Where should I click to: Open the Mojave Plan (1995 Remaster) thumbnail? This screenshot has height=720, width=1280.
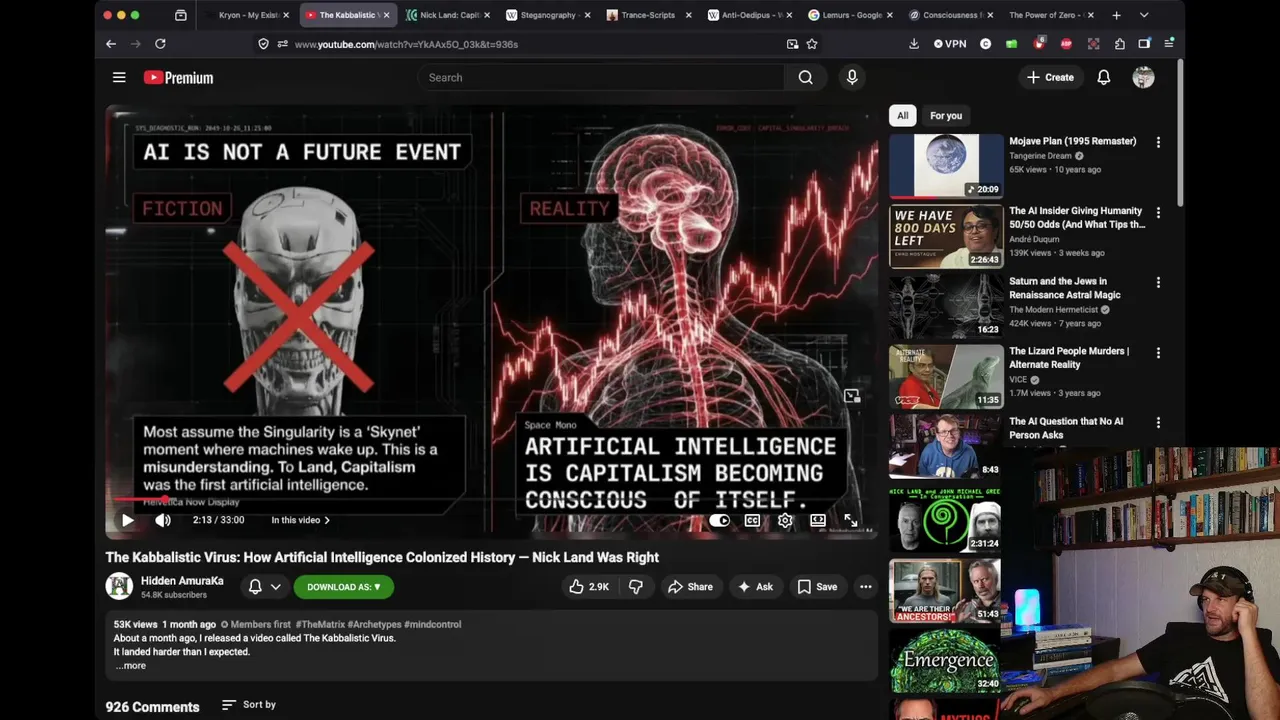[946, 166]
